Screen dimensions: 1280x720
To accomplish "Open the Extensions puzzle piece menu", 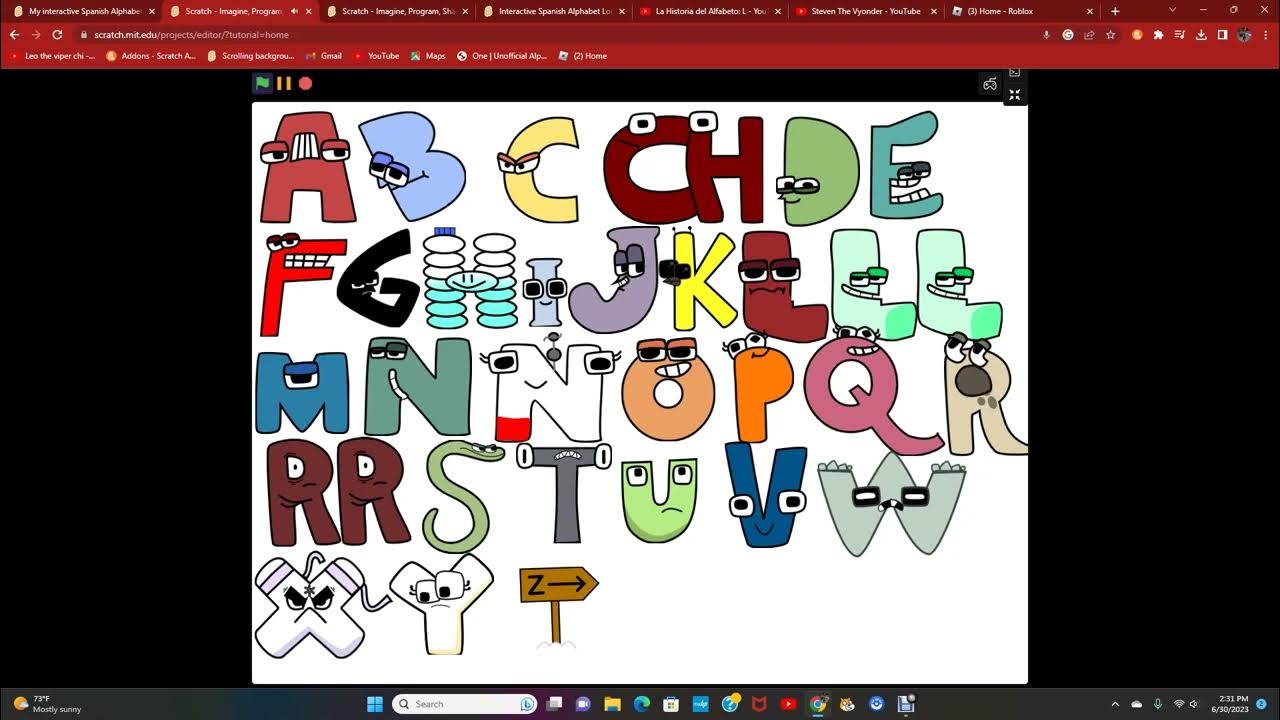I will (x=1158, y=34).
